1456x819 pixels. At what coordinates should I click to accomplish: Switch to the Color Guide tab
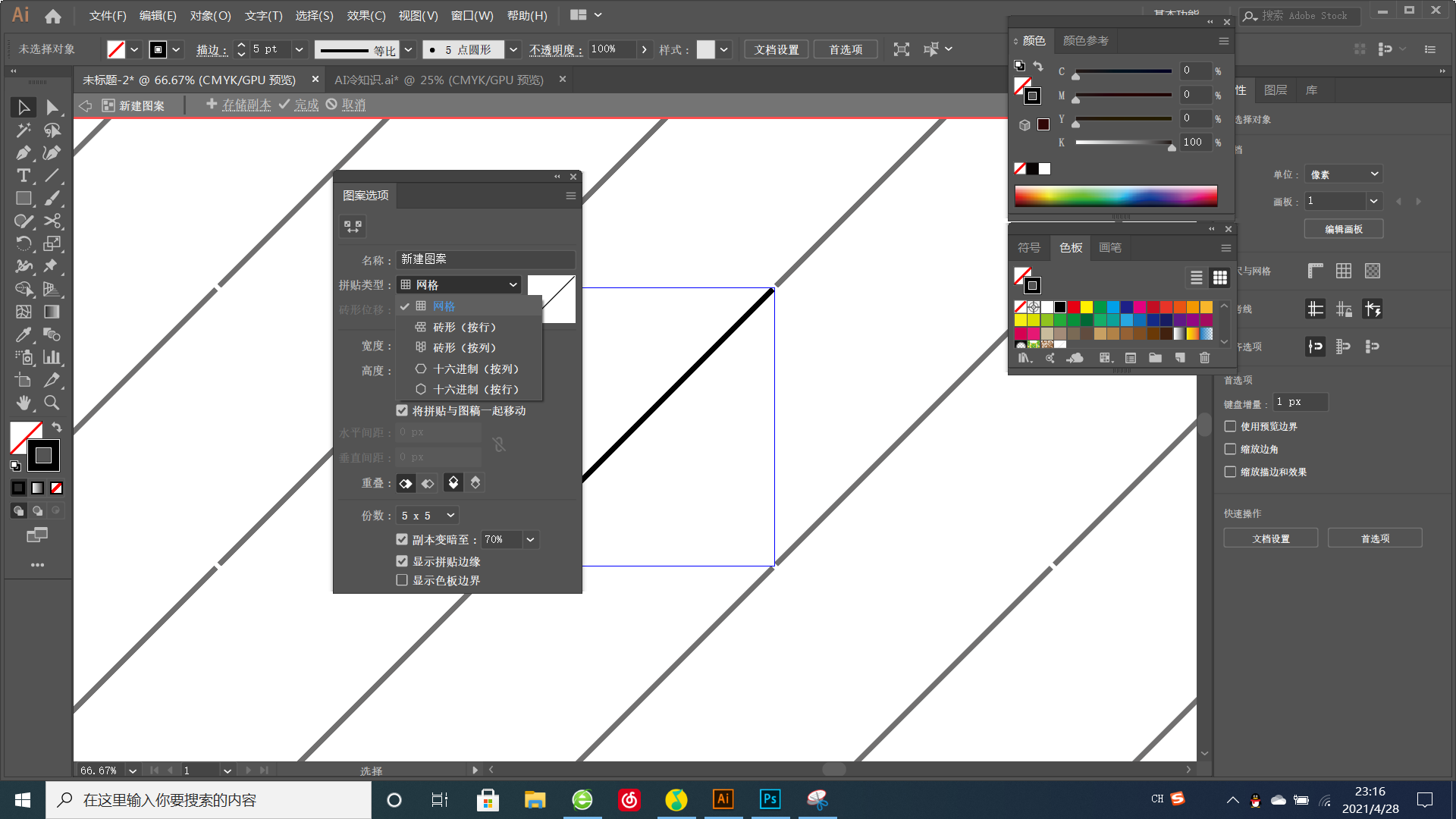1085,40
